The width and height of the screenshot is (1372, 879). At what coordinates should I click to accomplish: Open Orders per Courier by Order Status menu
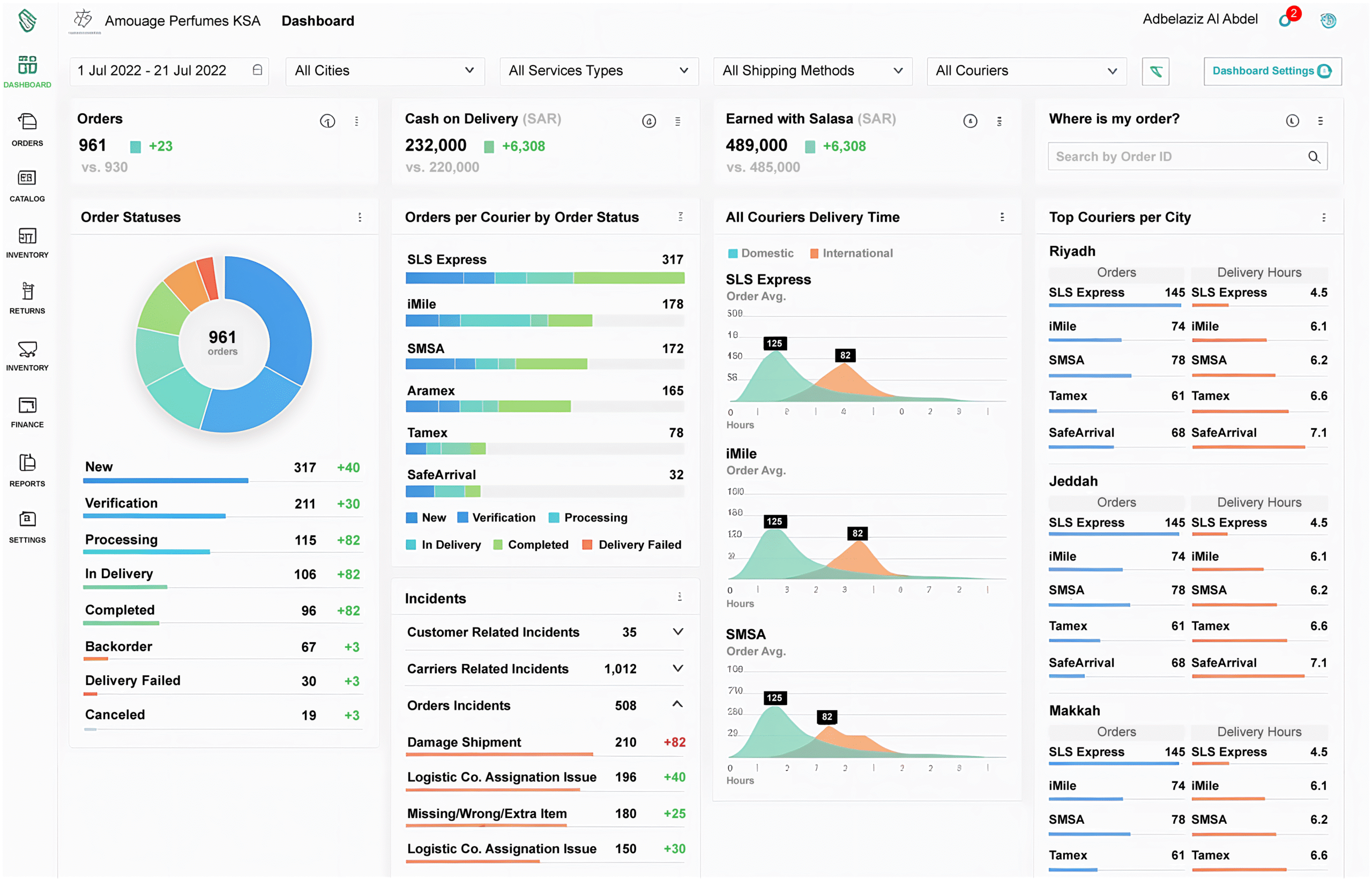click(680, 217)
